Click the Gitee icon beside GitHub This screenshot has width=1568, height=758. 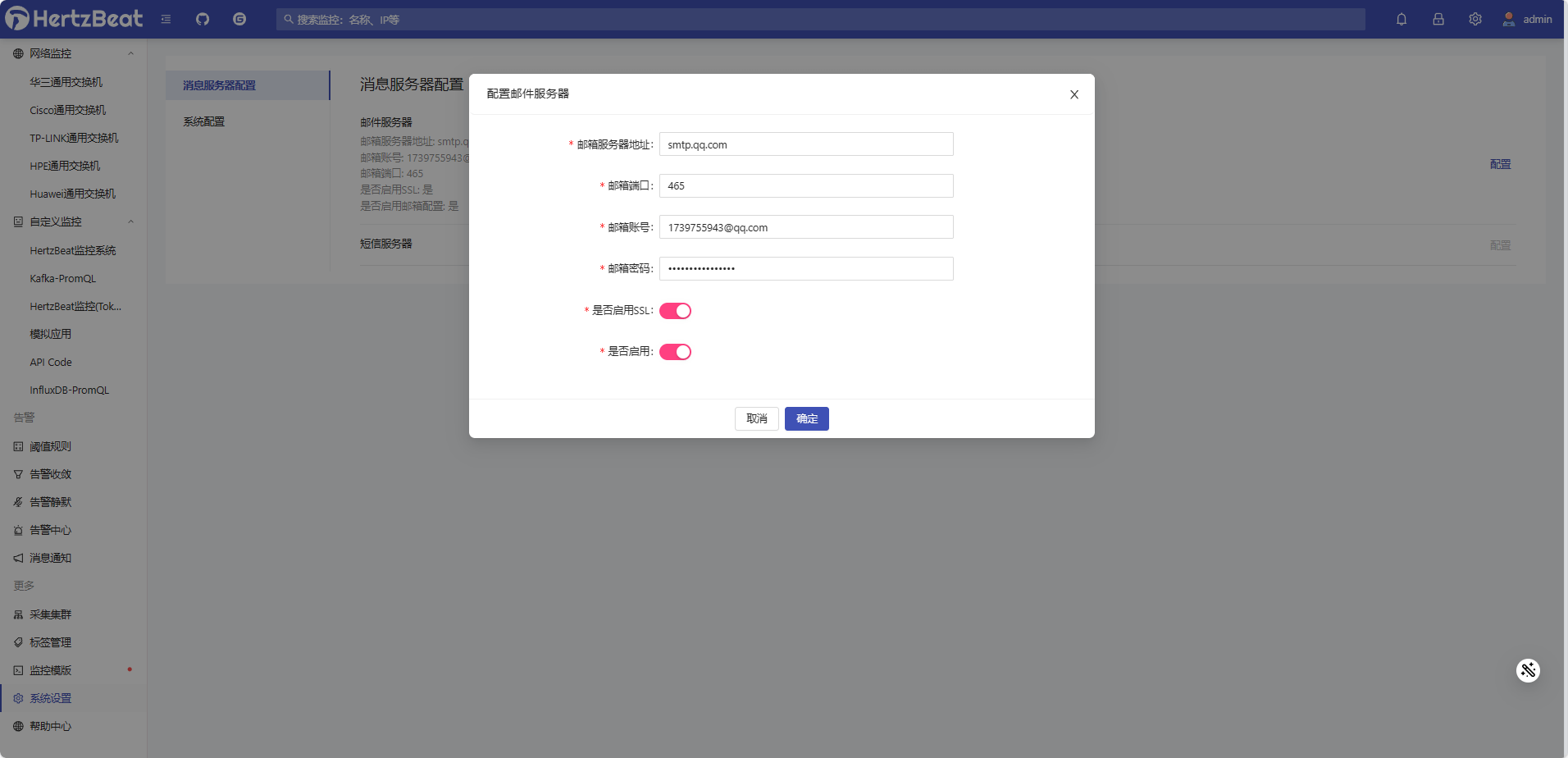tap(239, 18)
